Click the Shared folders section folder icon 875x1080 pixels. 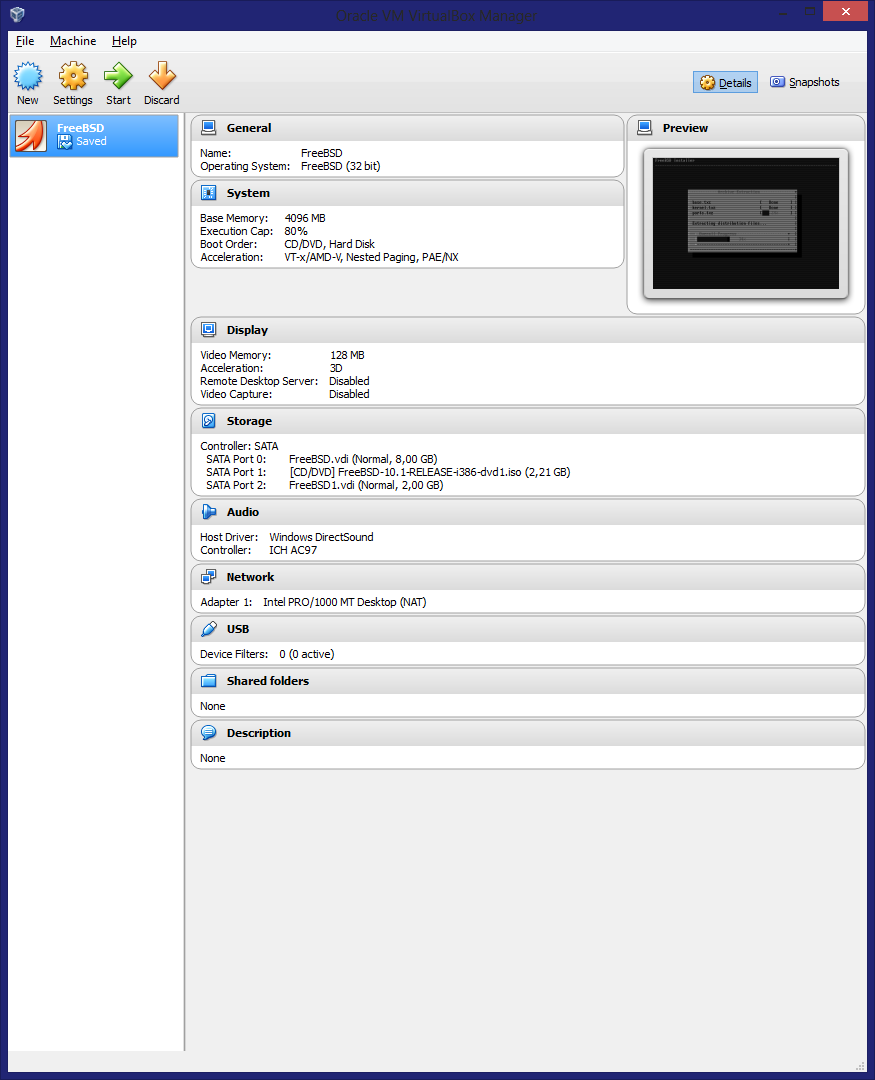coord(208,681)
